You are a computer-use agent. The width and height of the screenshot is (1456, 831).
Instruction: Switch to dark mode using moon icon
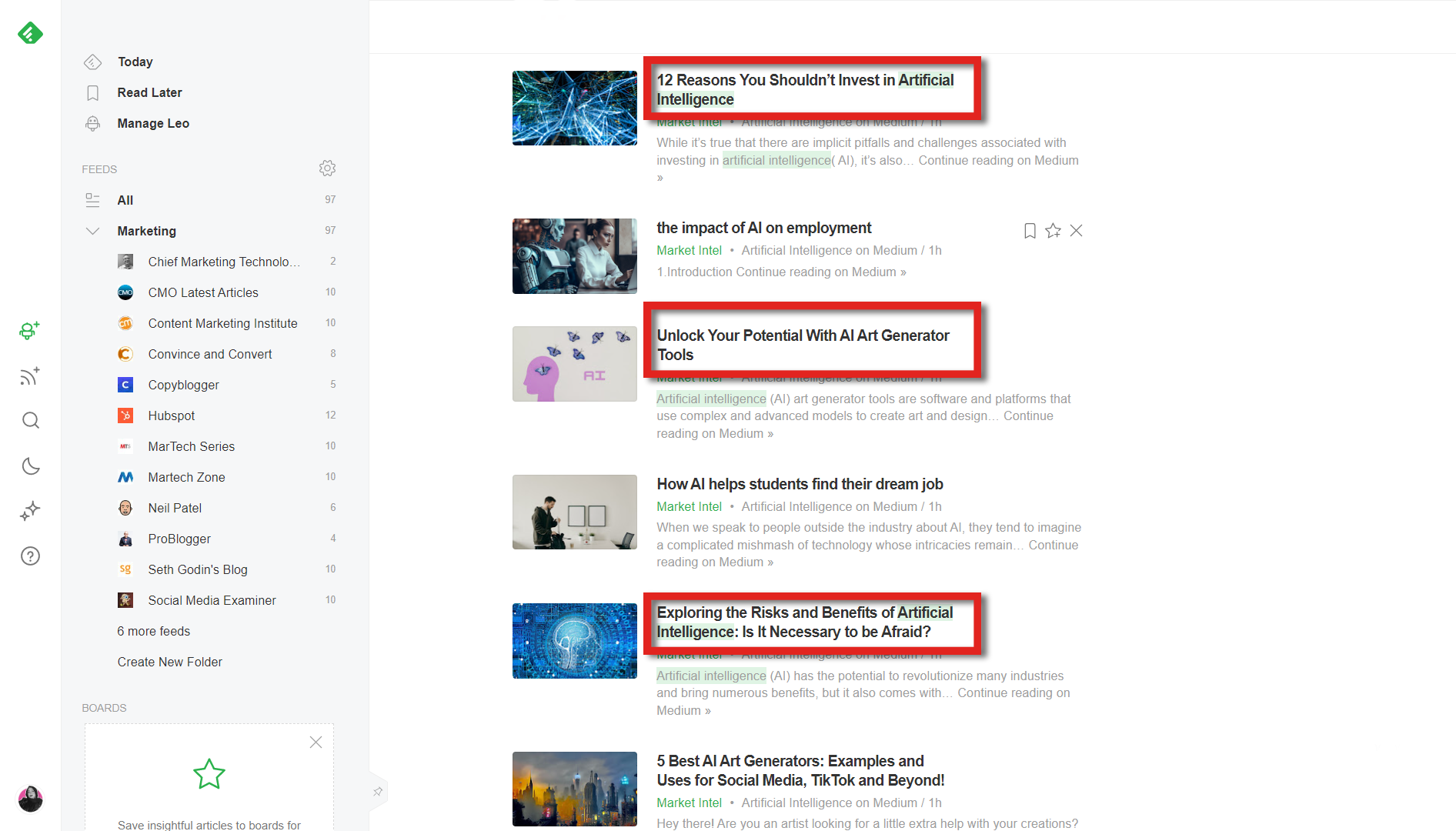[x=29, y=466]
